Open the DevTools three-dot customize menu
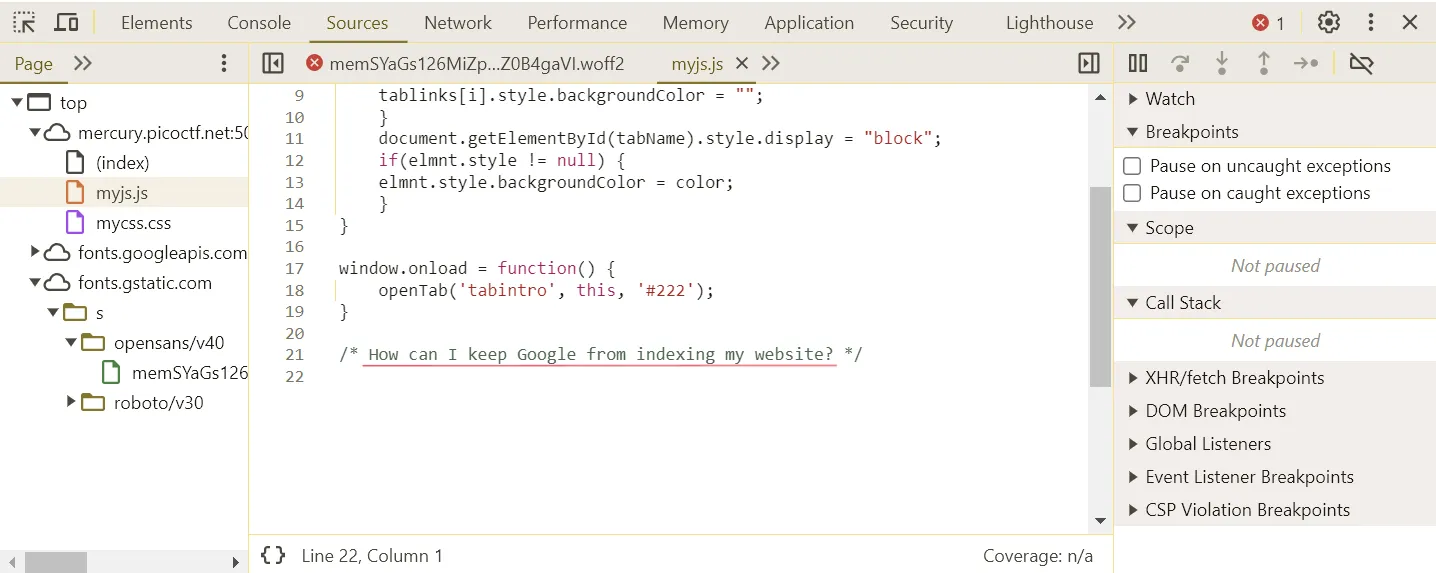 point(1371,22)
